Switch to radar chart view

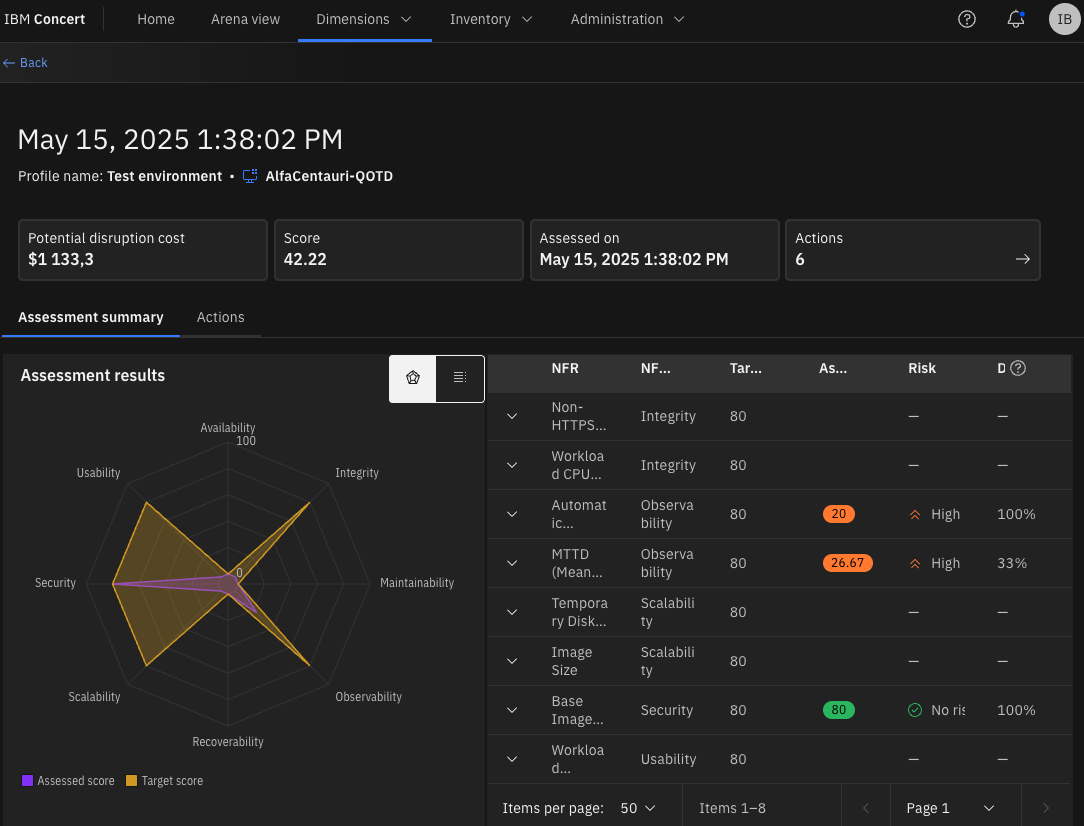point(413,377)
